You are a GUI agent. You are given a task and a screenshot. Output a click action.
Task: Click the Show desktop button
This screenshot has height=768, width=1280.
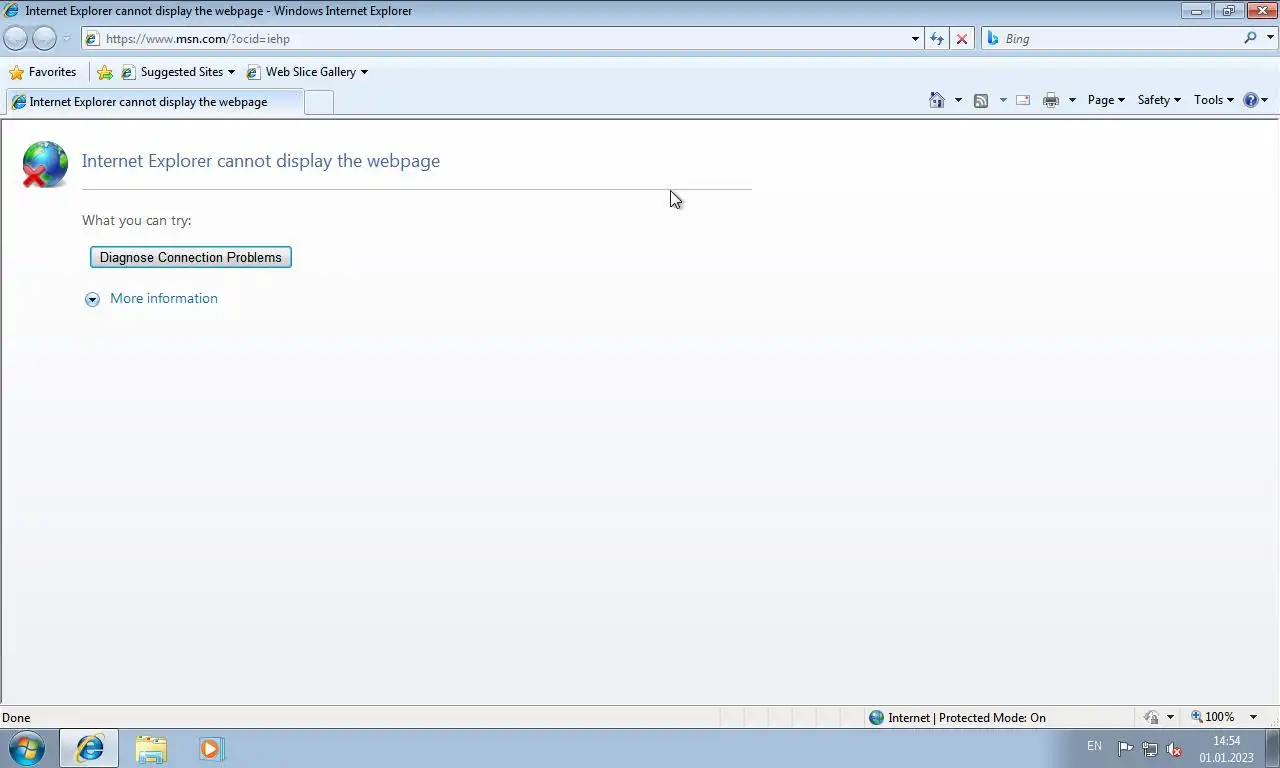point(1272,748)
